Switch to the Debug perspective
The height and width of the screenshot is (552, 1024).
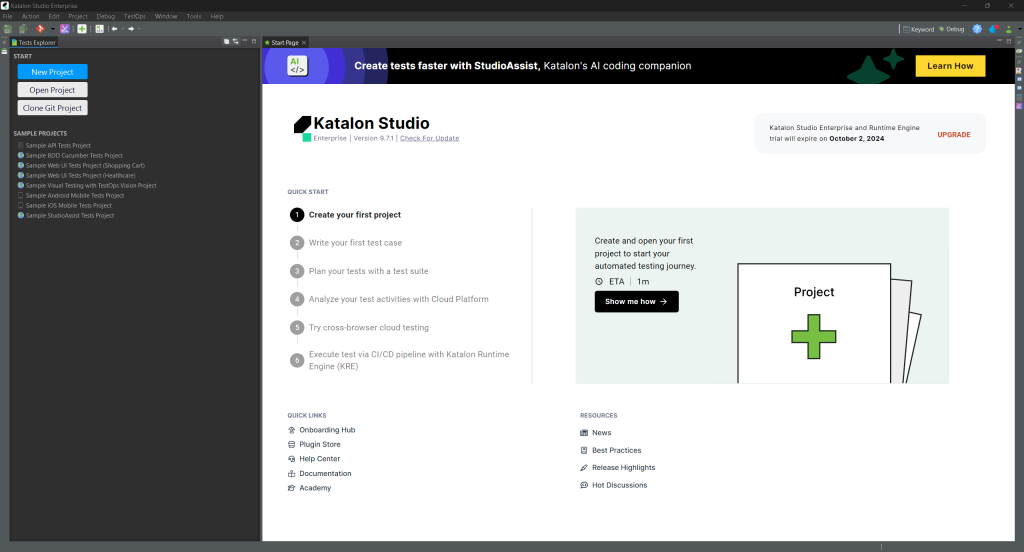pyautogui.click(x=952, y=29)
